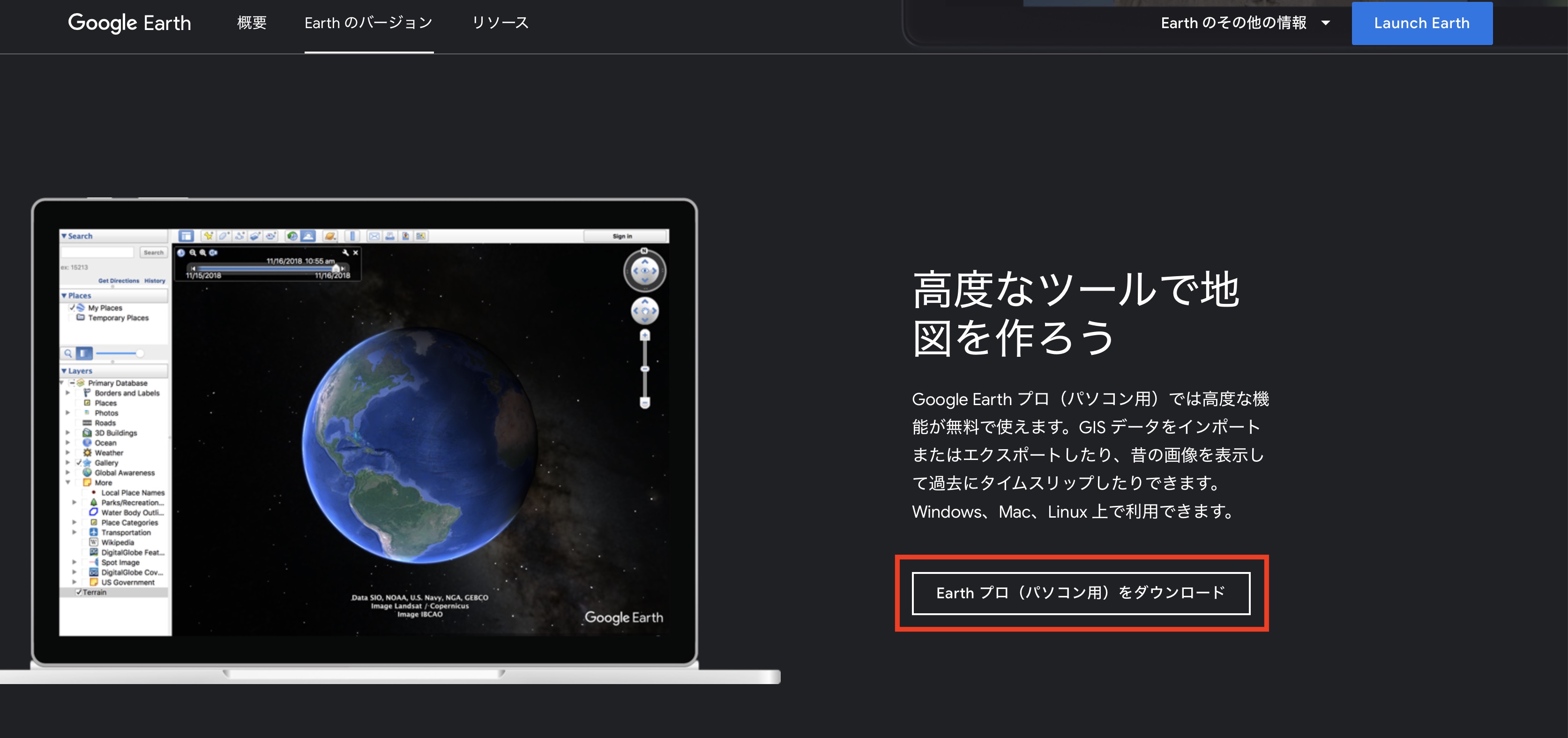Toggle the My Places checkbox
The image size is (1568, 738).
pyautogui.click(x=73, y=308)
